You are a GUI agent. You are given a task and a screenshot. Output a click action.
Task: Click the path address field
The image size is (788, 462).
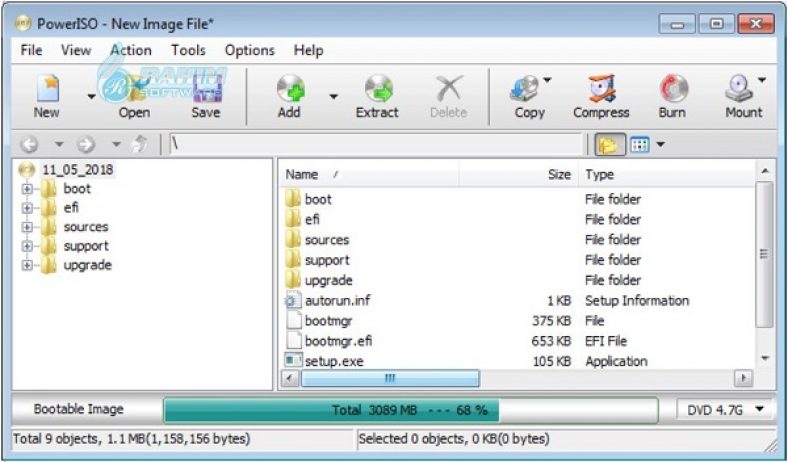click(375, 145)
